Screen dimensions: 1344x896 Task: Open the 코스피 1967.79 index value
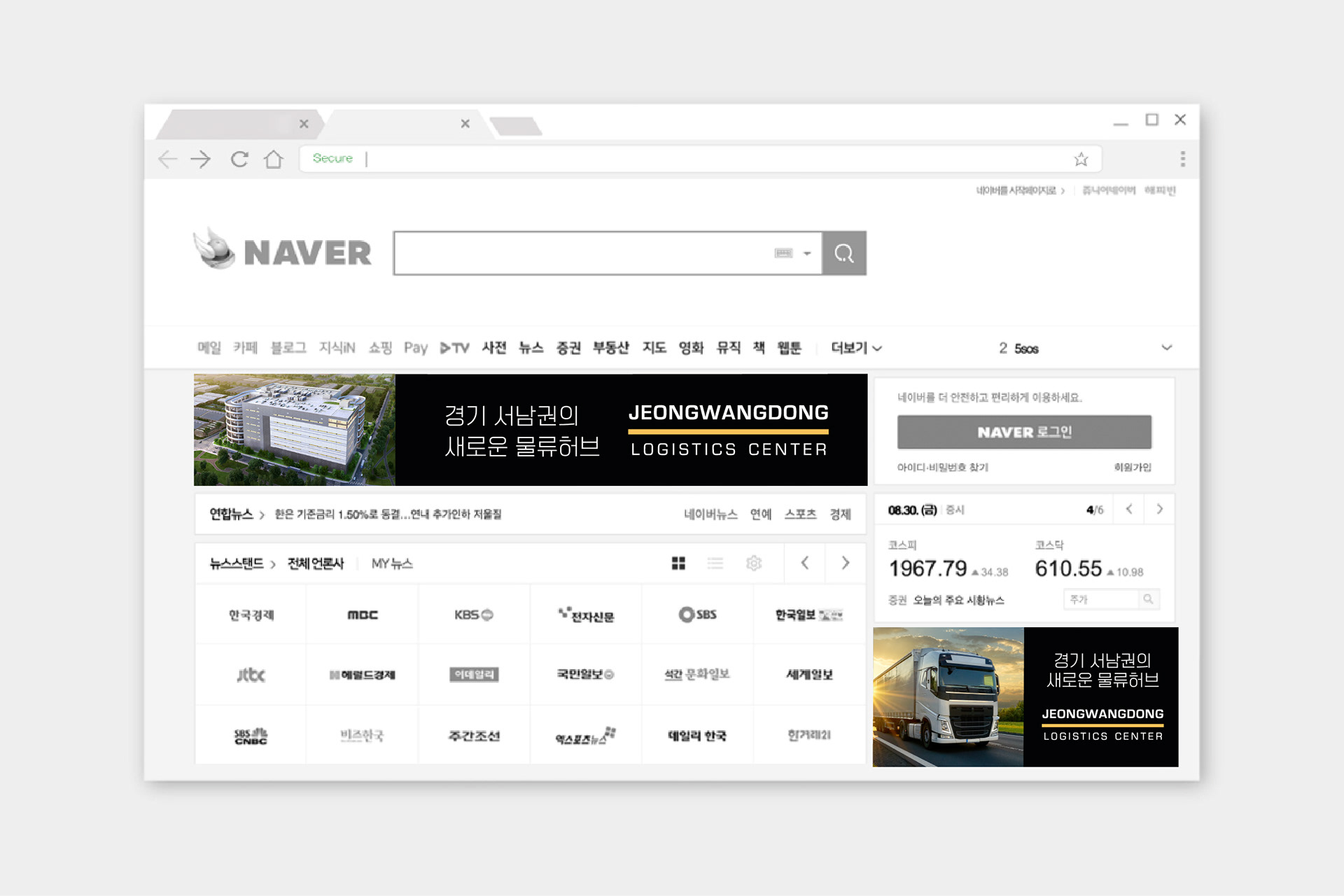pyautogui.click(x=927, y=568)
